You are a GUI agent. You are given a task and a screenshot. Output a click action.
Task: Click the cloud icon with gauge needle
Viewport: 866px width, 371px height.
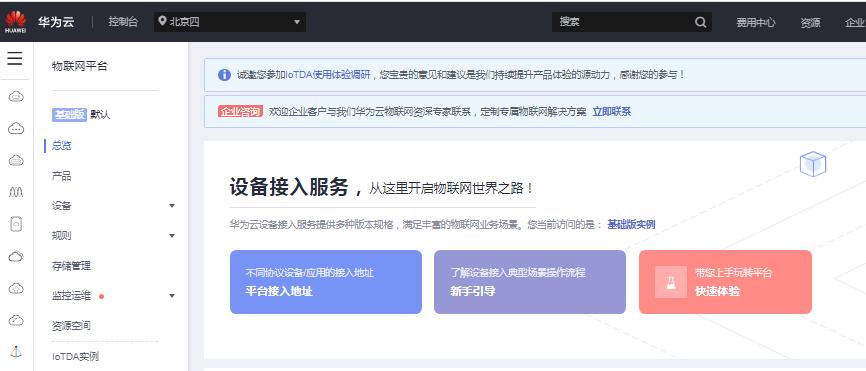click(16, 320)
